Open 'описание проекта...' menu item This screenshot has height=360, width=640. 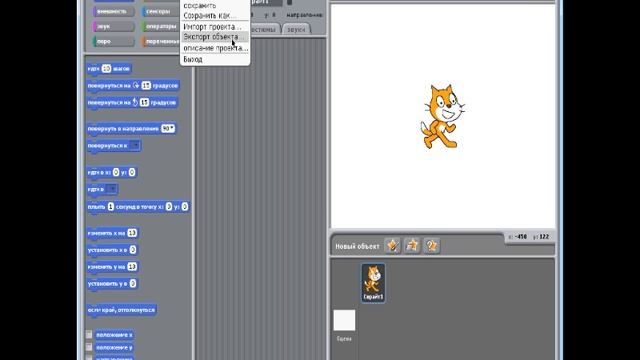[x=215, y=48]
